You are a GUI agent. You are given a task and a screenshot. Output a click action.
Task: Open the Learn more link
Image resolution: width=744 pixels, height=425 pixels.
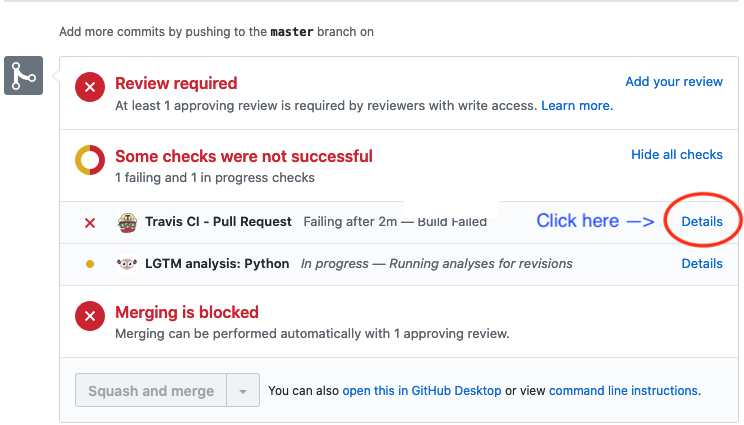coord(576,105)
